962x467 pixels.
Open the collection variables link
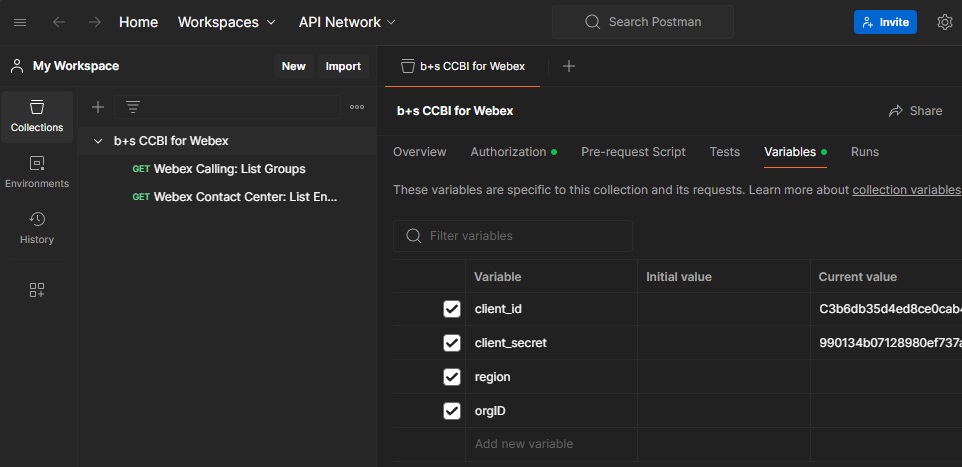(x=906, y=190)
